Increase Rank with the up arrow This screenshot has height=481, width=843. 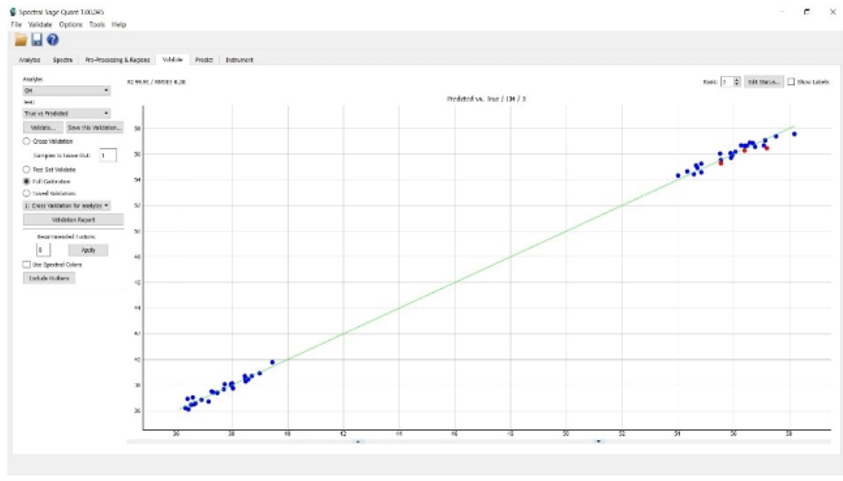pos(737,80)
